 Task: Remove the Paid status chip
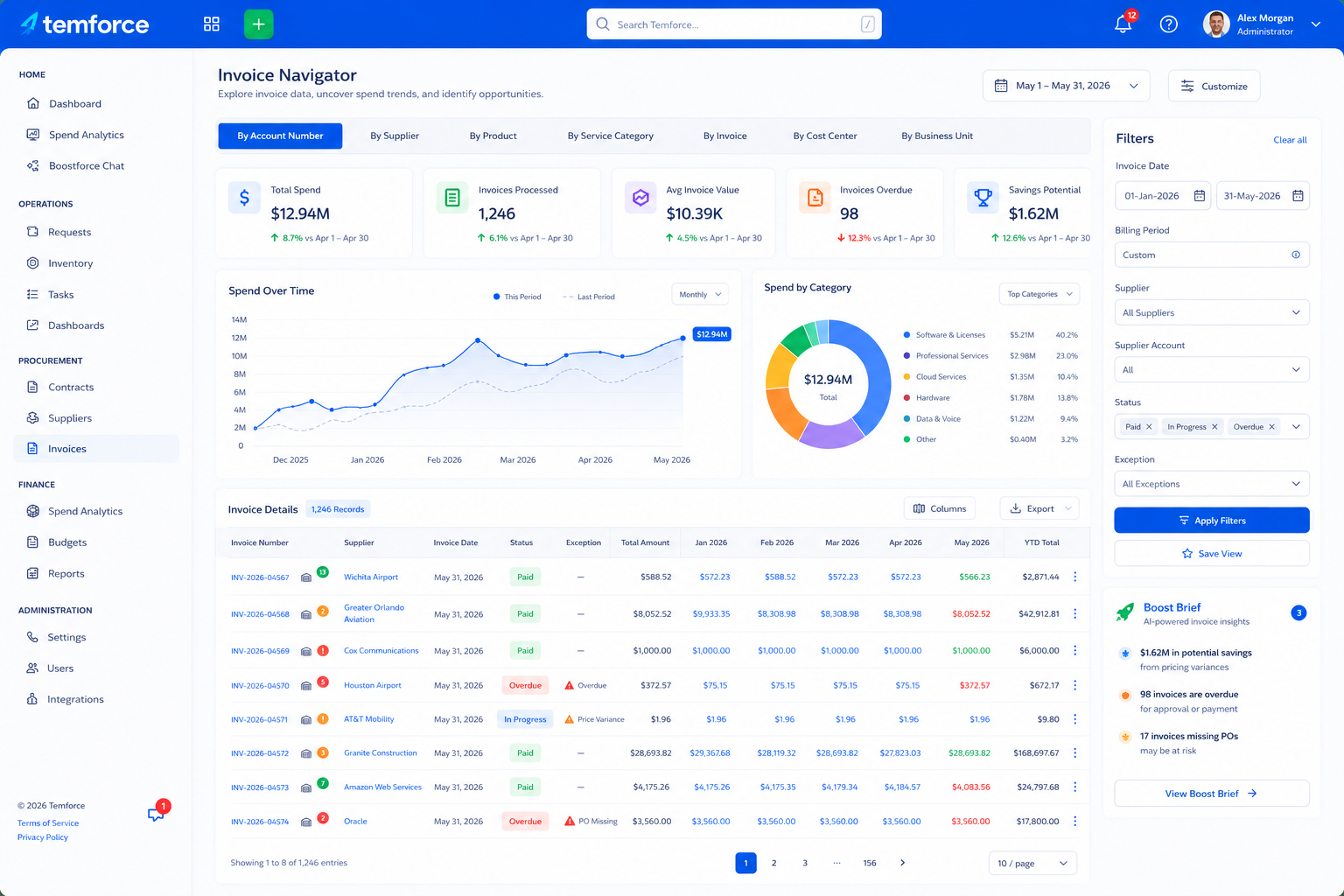[x=1149, y=427]
